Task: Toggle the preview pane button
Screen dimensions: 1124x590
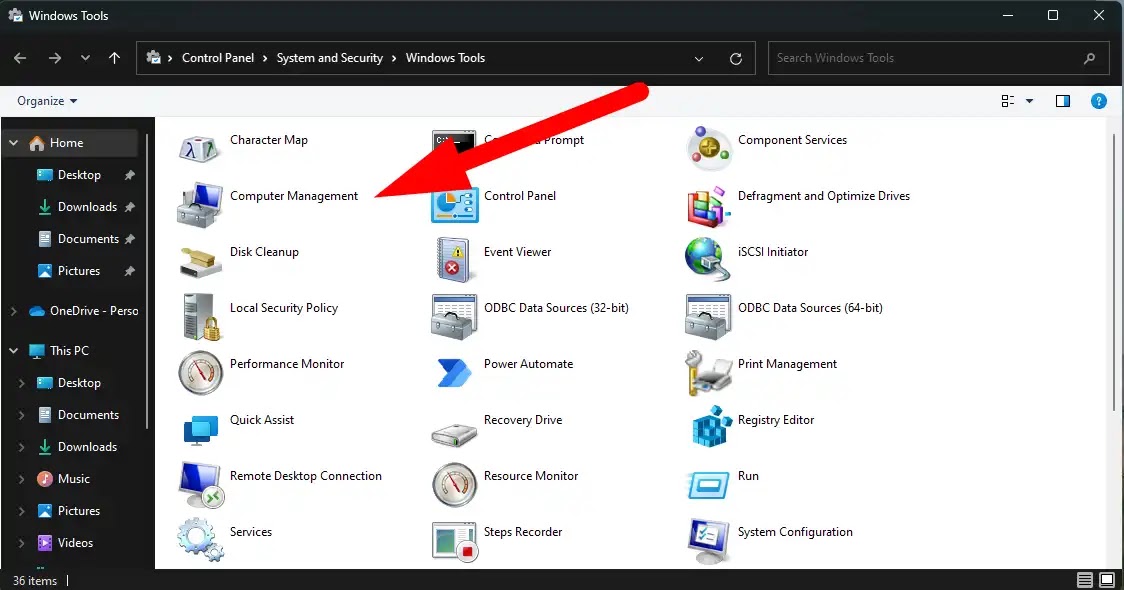Action: [1062, 101]
